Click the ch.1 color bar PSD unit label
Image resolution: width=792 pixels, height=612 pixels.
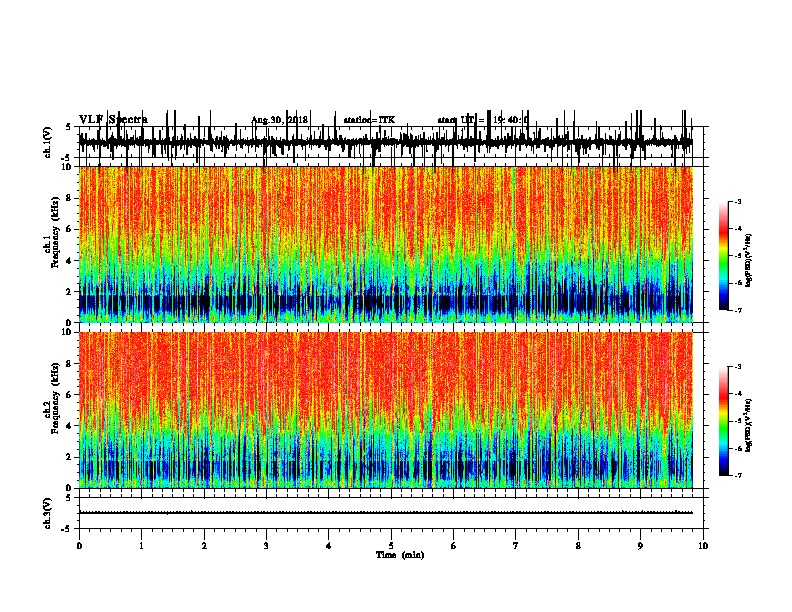(749, 261)
